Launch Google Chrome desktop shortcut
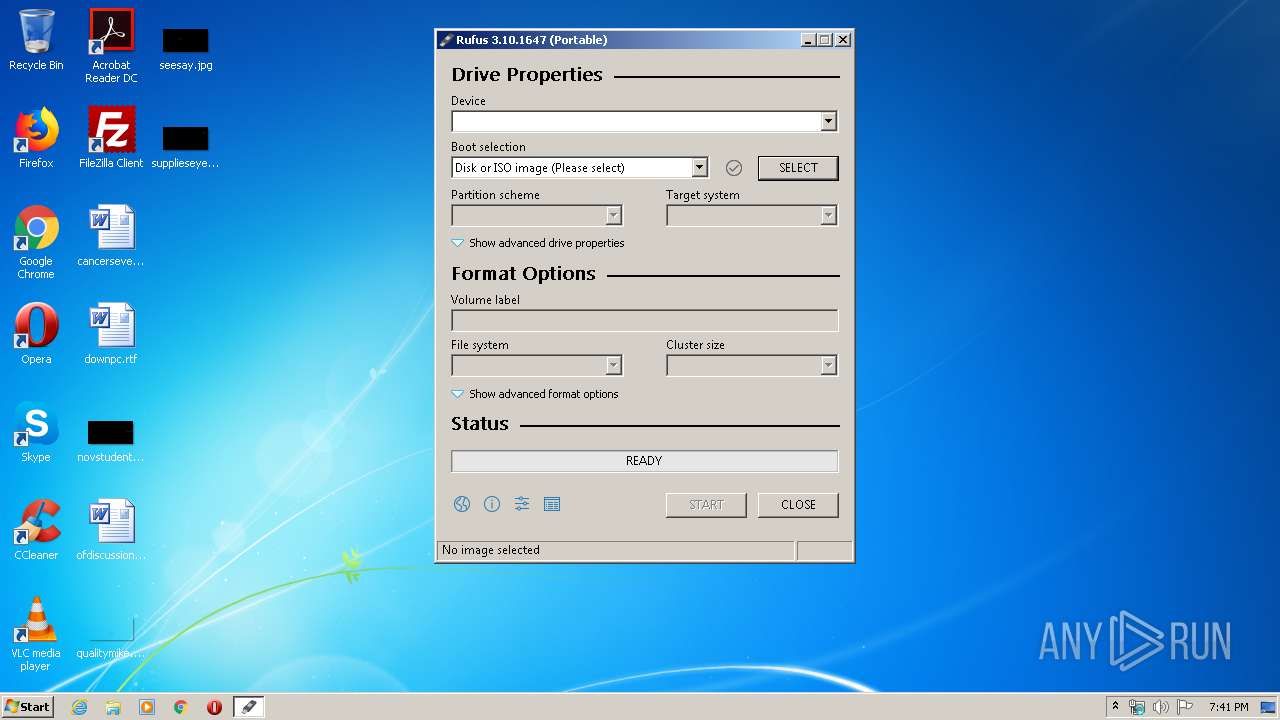Screen dimensions: 1280x720 pos(36,242)
